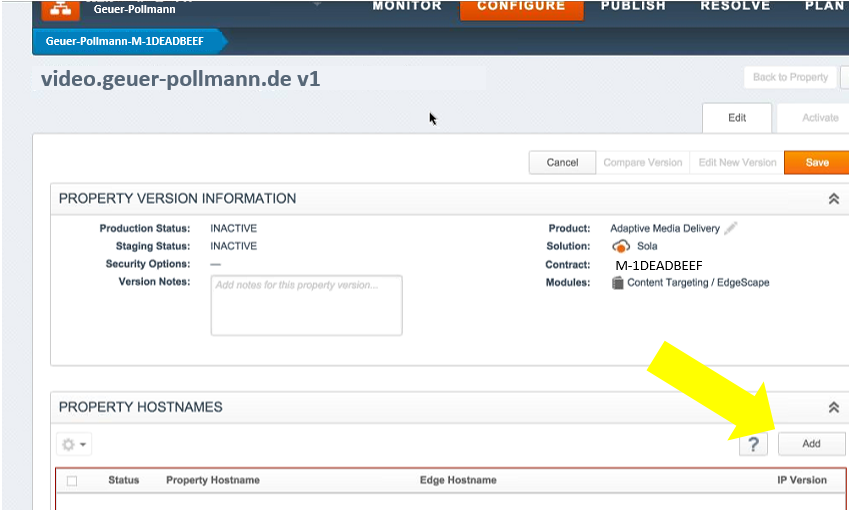Screen dimensions: 849x511
Task: Click the Add hostname button
Action: pyautogui.click(x=811, y=444)
